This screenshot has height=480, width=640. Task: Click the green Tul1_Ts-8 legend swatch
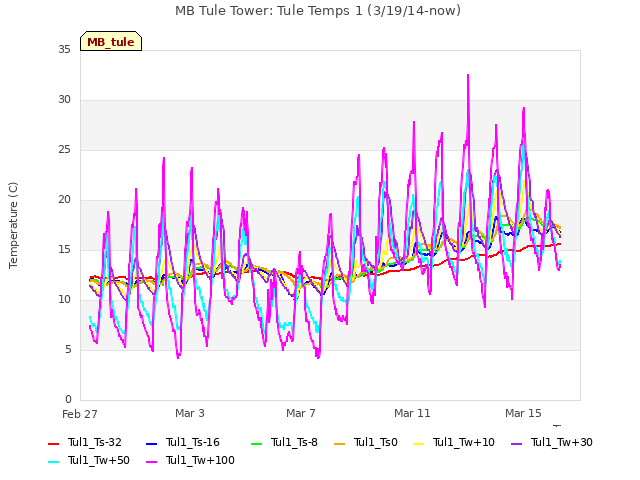point(256,444)
